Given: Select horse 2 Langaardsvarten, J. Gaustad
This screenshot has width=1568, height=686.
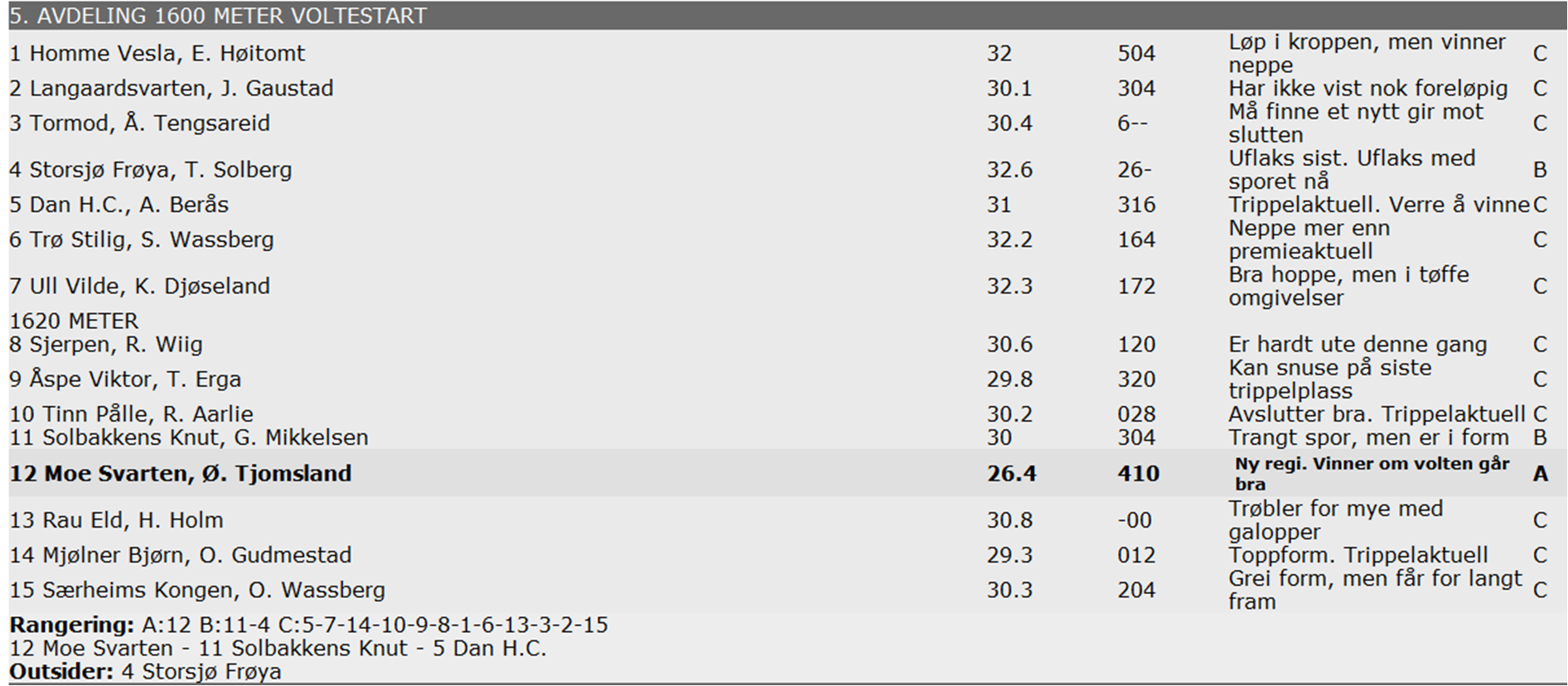Looking at the screenshot, I should (x=172, y=89).
